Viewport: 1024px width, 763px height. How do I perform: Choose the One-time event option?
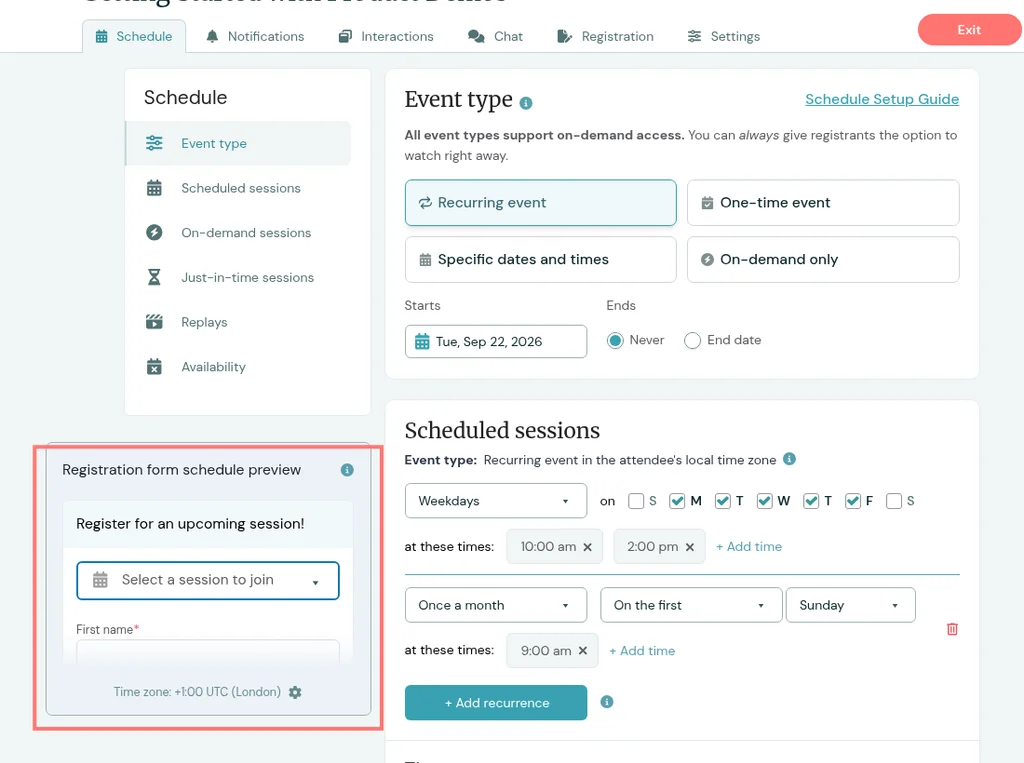click(823, 203)
